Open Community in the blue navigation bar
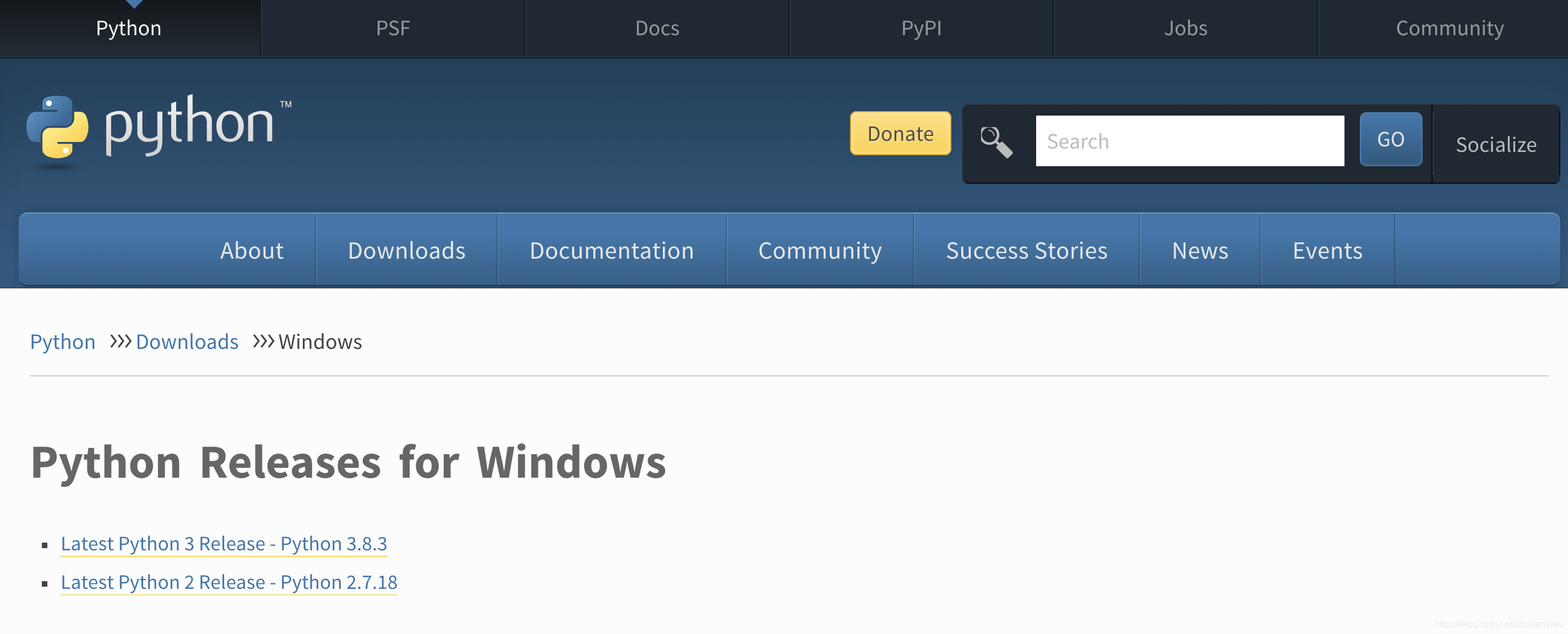Image resolution: width=1568 pixels, height=634 pixels. [x=820, y=250]
